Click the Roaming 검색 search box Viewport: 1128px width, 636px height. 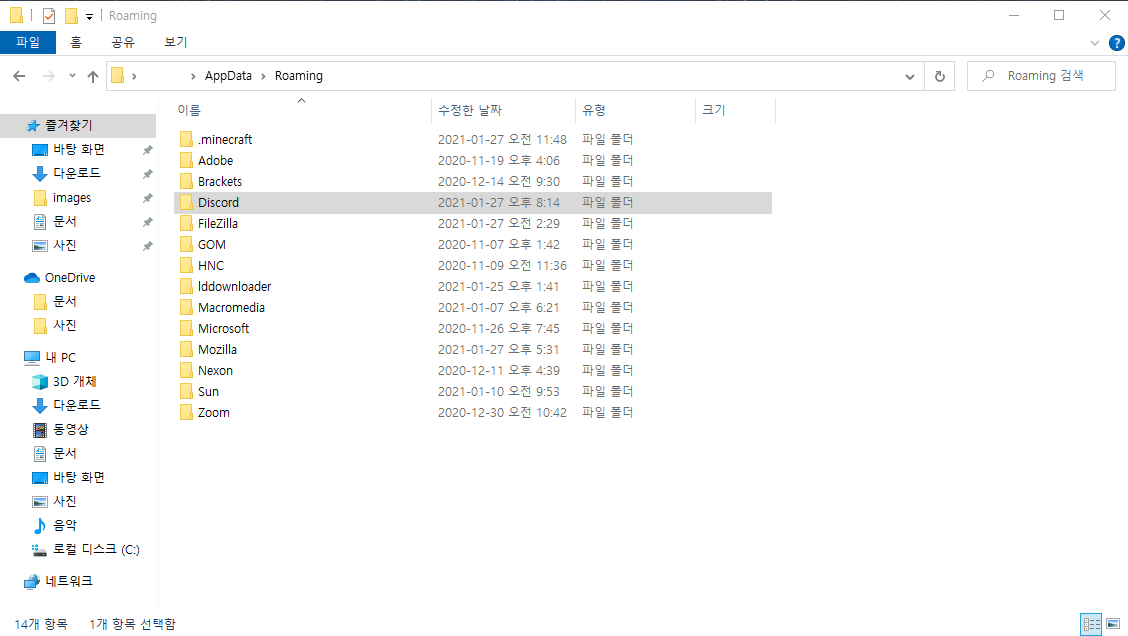tap(1042, 76)
